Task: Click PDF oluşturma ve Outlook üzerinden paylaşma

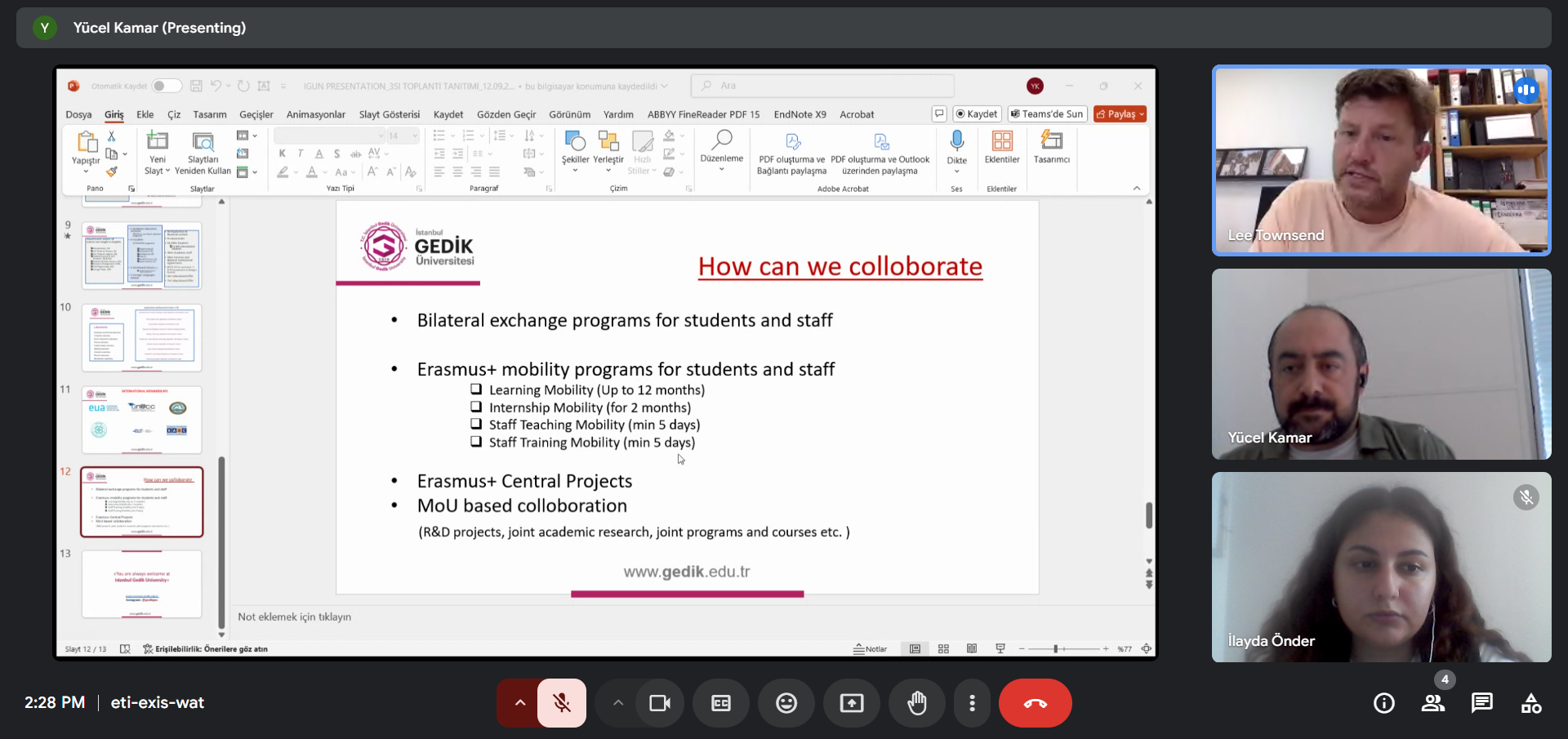Action: click(x=880, y=153)
